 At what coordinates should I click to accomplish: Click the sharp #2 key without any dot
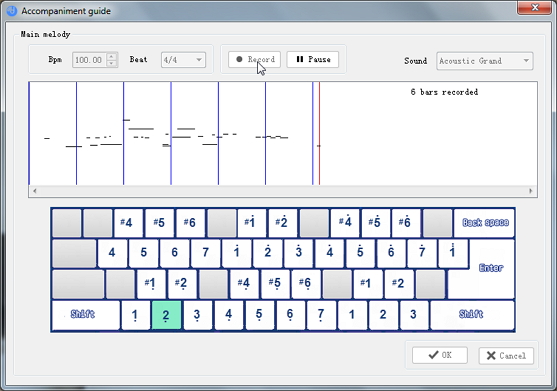pyautogui.click(x=399, y=284)
